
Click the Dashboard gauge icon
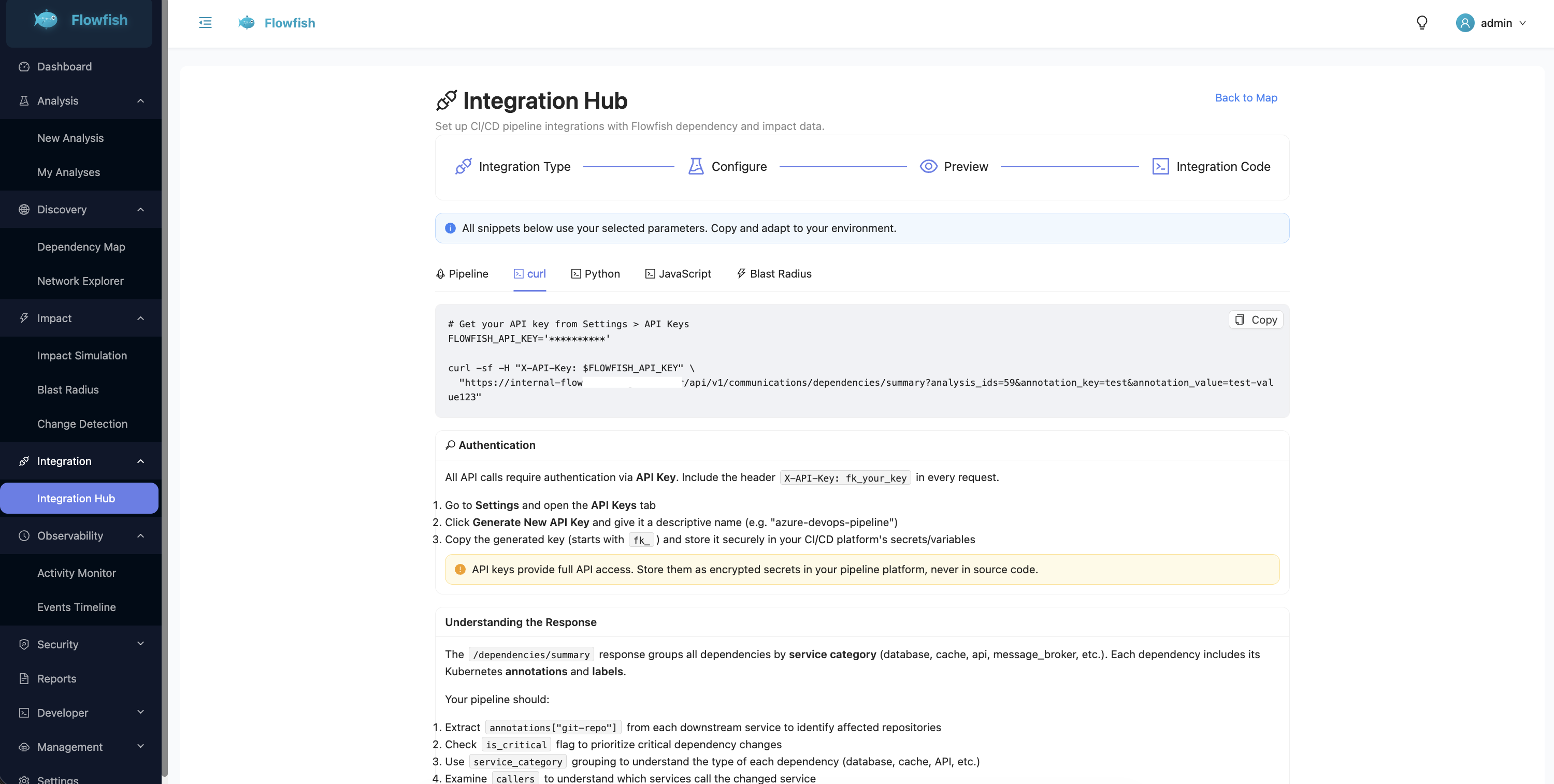click(24, 66)
